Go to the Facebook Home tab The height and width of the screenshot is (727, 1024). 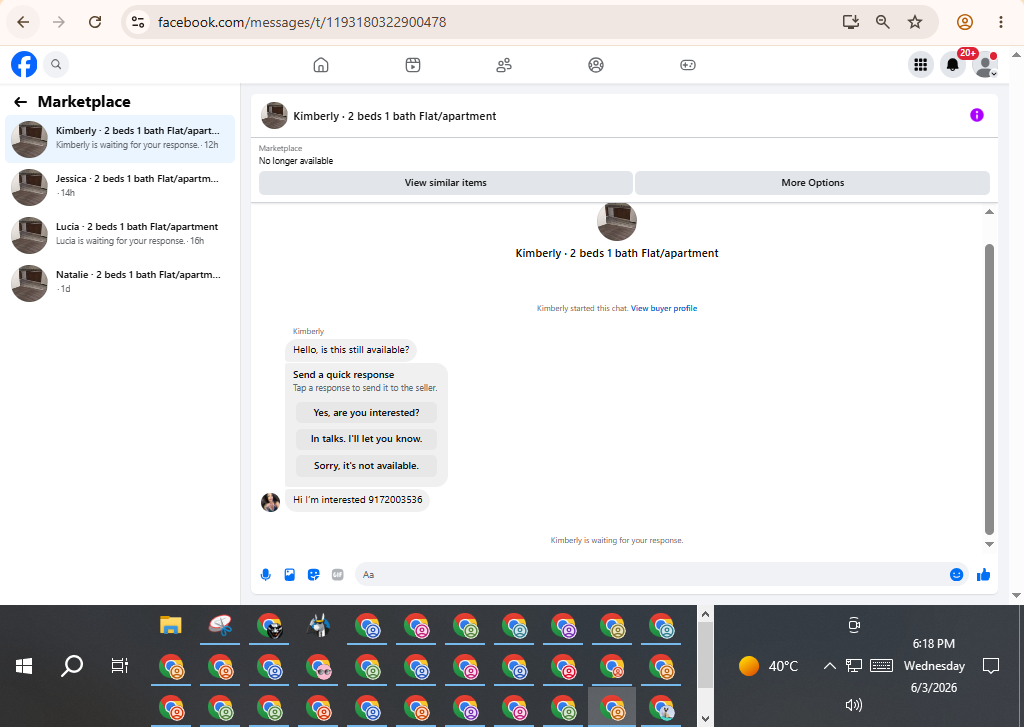(x=321, y=65)
